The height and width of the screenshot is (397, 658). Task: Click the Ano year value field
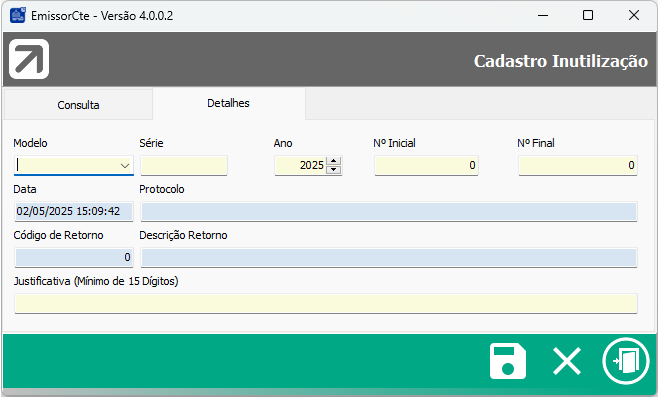point(300,165)
